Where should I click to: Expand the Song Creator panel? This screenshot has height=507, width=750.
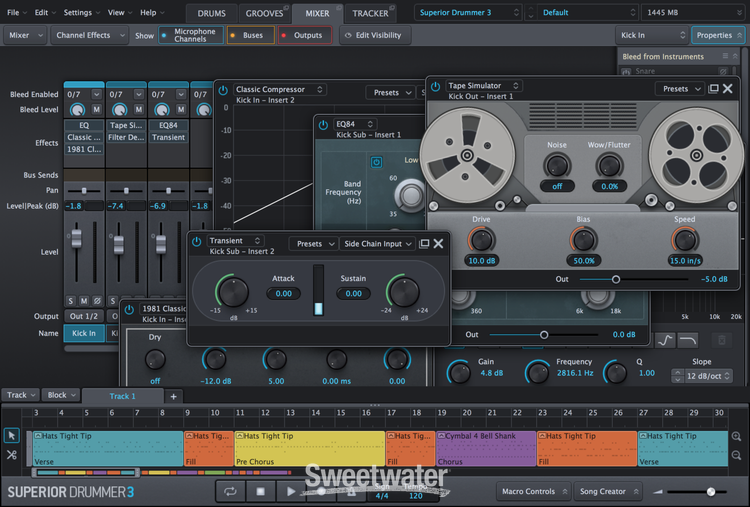pos(608,492)
